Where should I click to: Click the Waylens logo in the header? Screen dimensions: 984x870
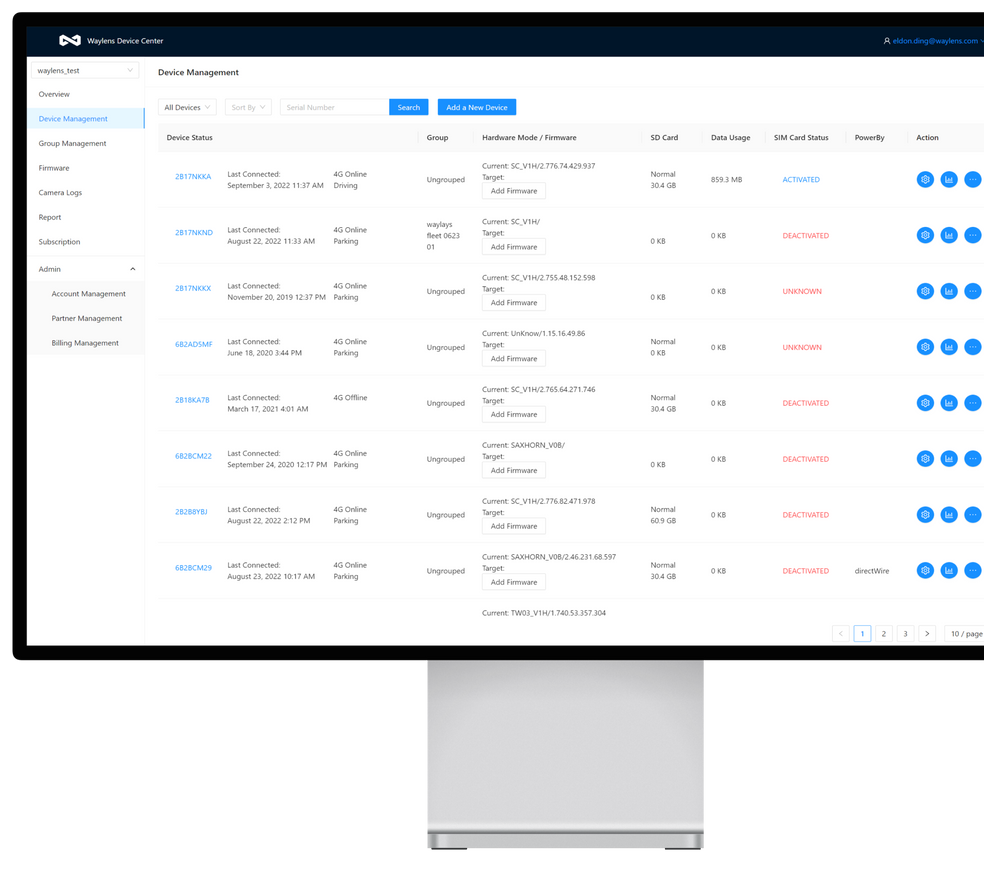(x=70, y=41)
